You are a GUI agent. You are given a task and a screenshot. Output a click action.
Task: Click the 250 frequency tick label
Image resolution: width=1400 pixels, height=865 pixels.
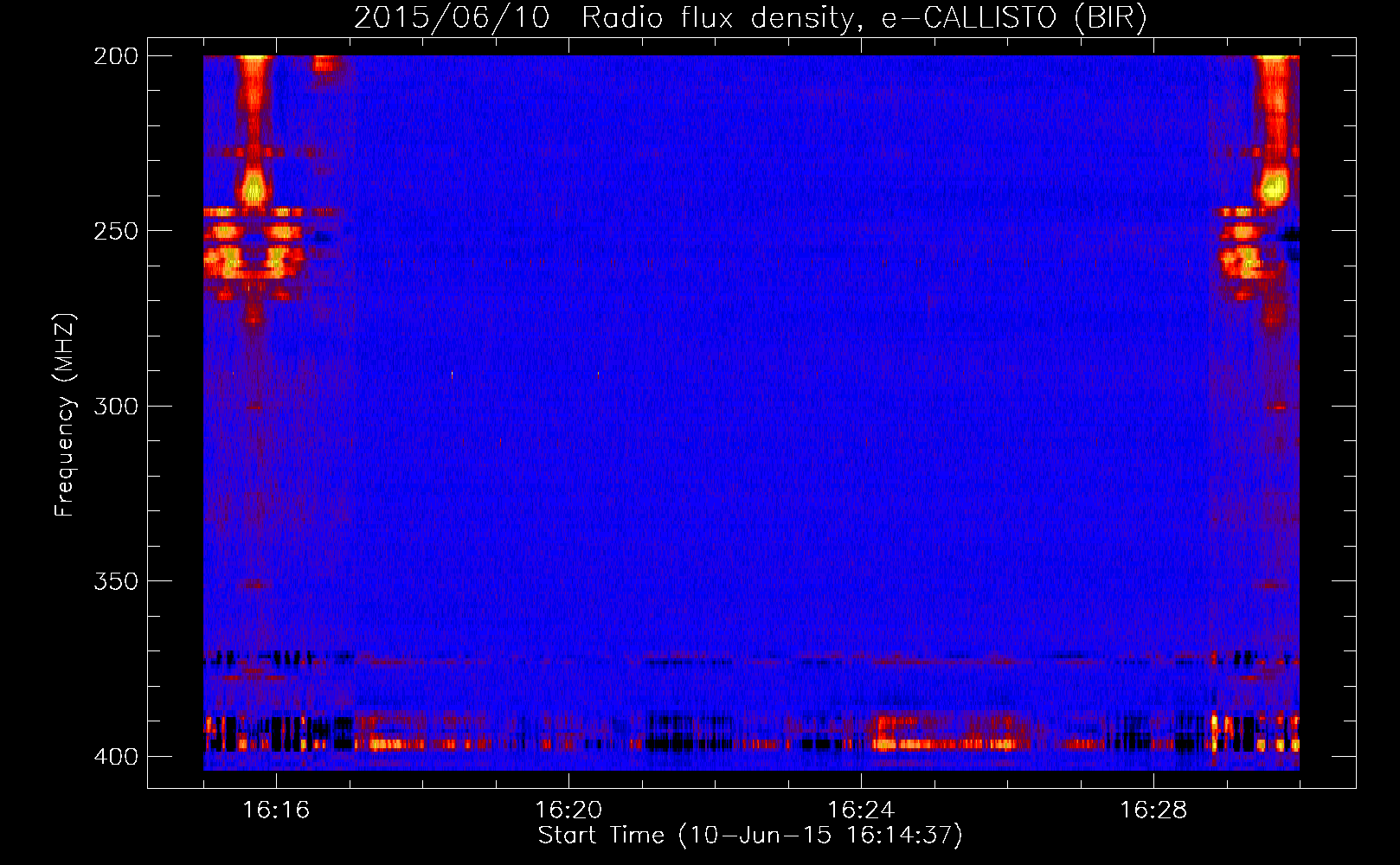(116, 231)
